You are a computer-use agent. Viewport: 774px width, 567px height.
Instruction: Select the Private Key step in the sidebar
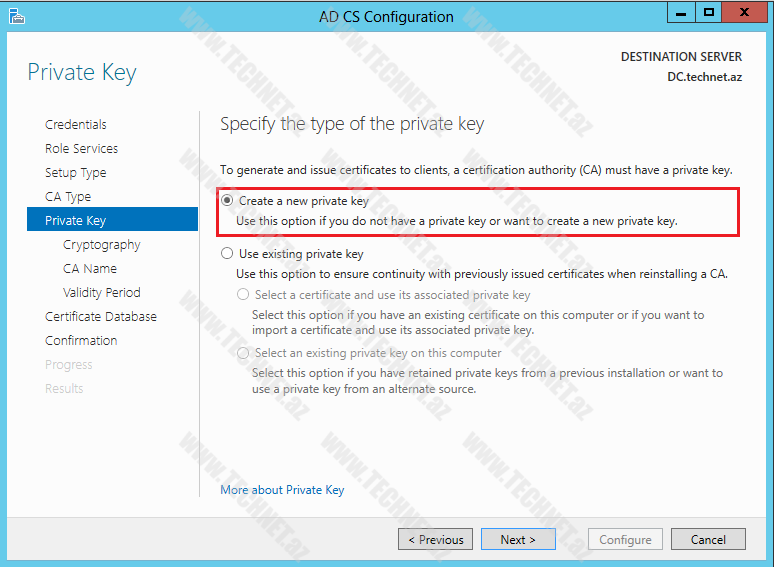click(75, 221)
